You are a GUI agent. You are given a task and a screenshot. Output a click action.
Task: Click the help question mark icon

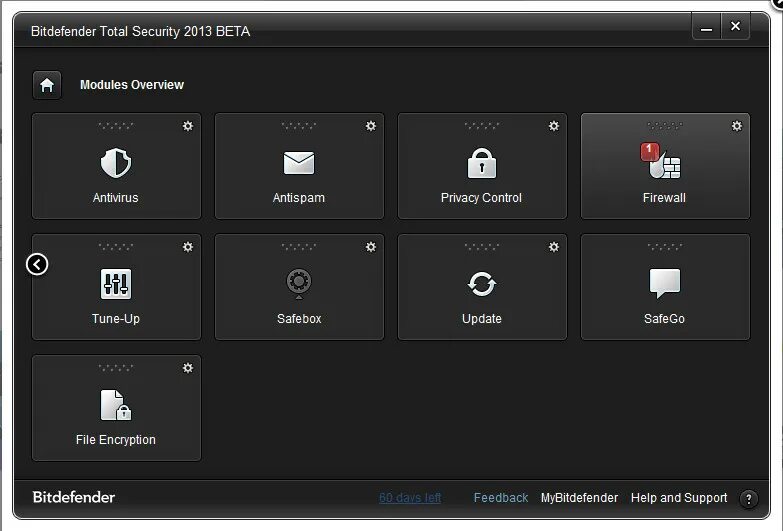749,499
